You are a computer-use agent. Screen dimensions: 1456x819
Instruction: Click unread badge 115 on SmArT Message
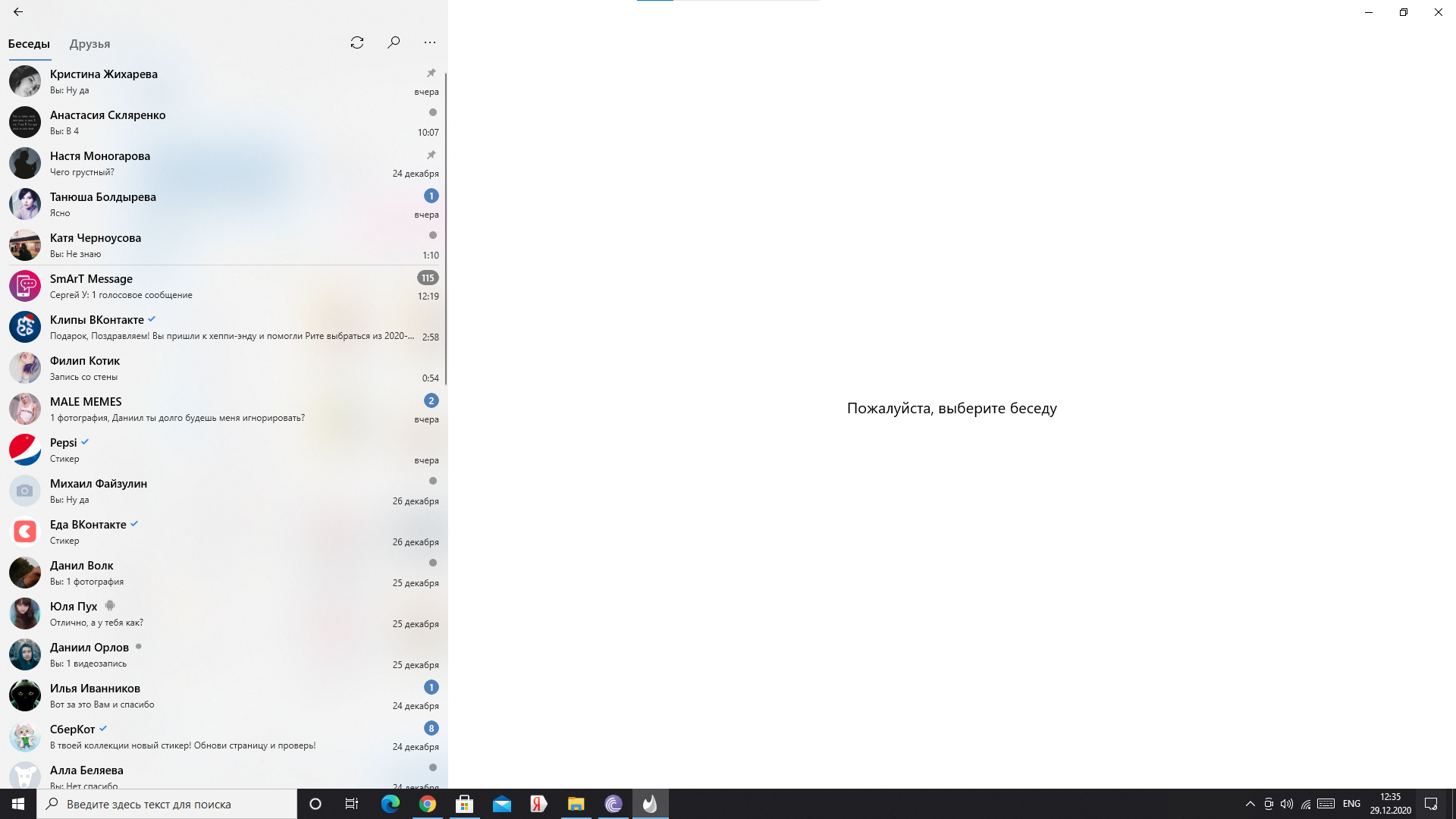point(428,278)
